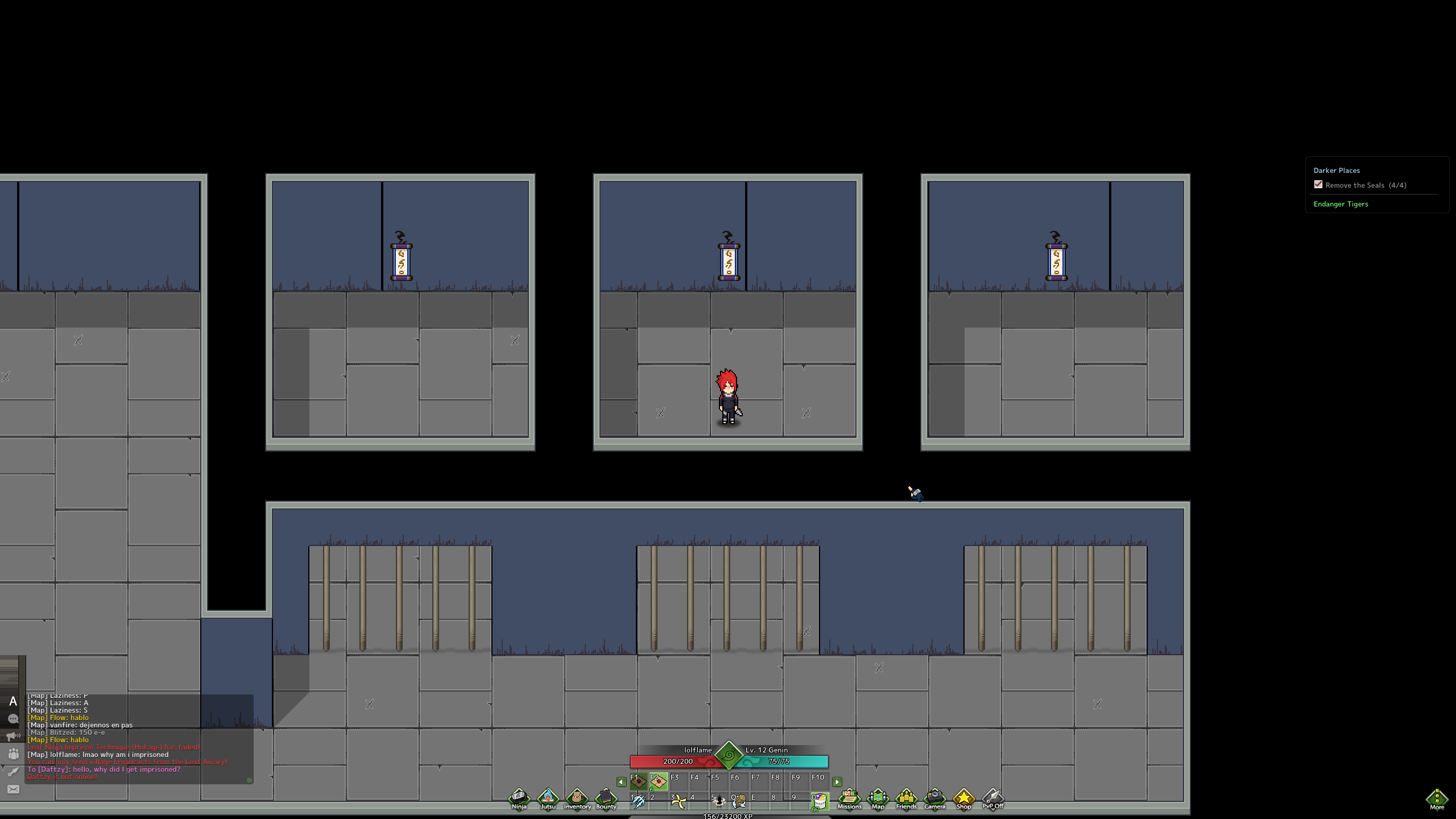Open the mail envelope channel

tap(13, 789)
